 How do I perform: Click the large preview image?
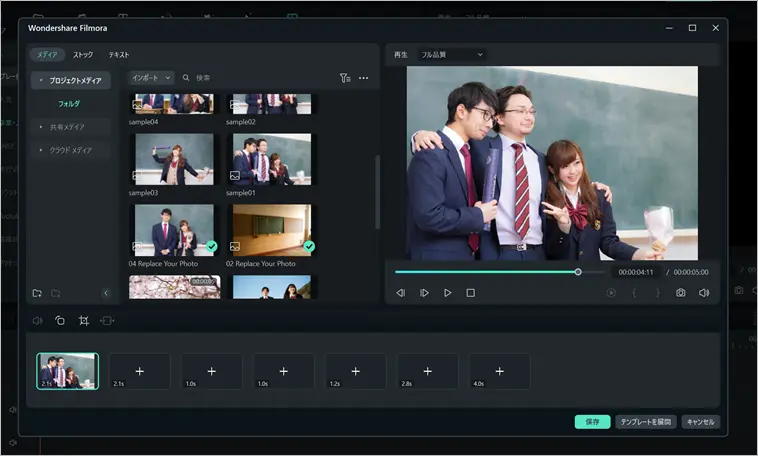tap(552, 163)
